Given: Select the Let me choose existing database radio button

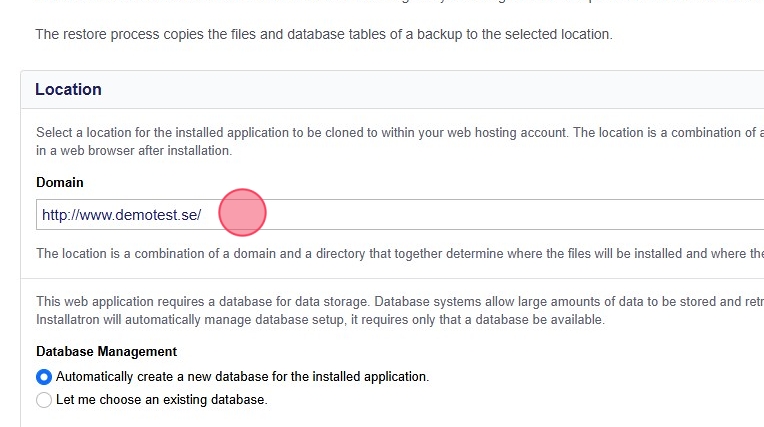Looking at the screenshot, I should click(44, 400).
